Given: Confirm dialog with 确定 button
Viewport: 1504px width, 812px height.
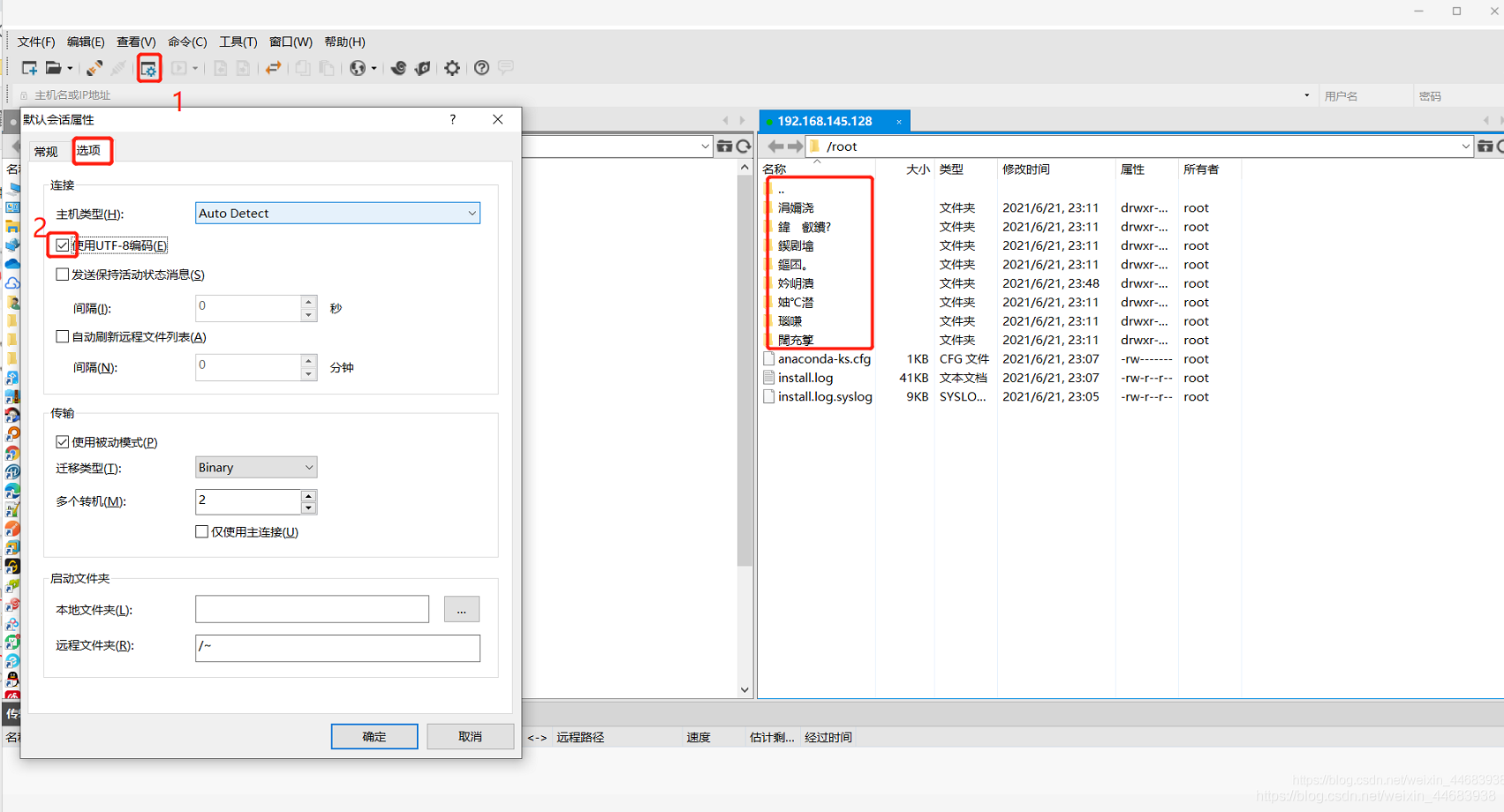Looking at the screenshot, I should coord(374,736).
